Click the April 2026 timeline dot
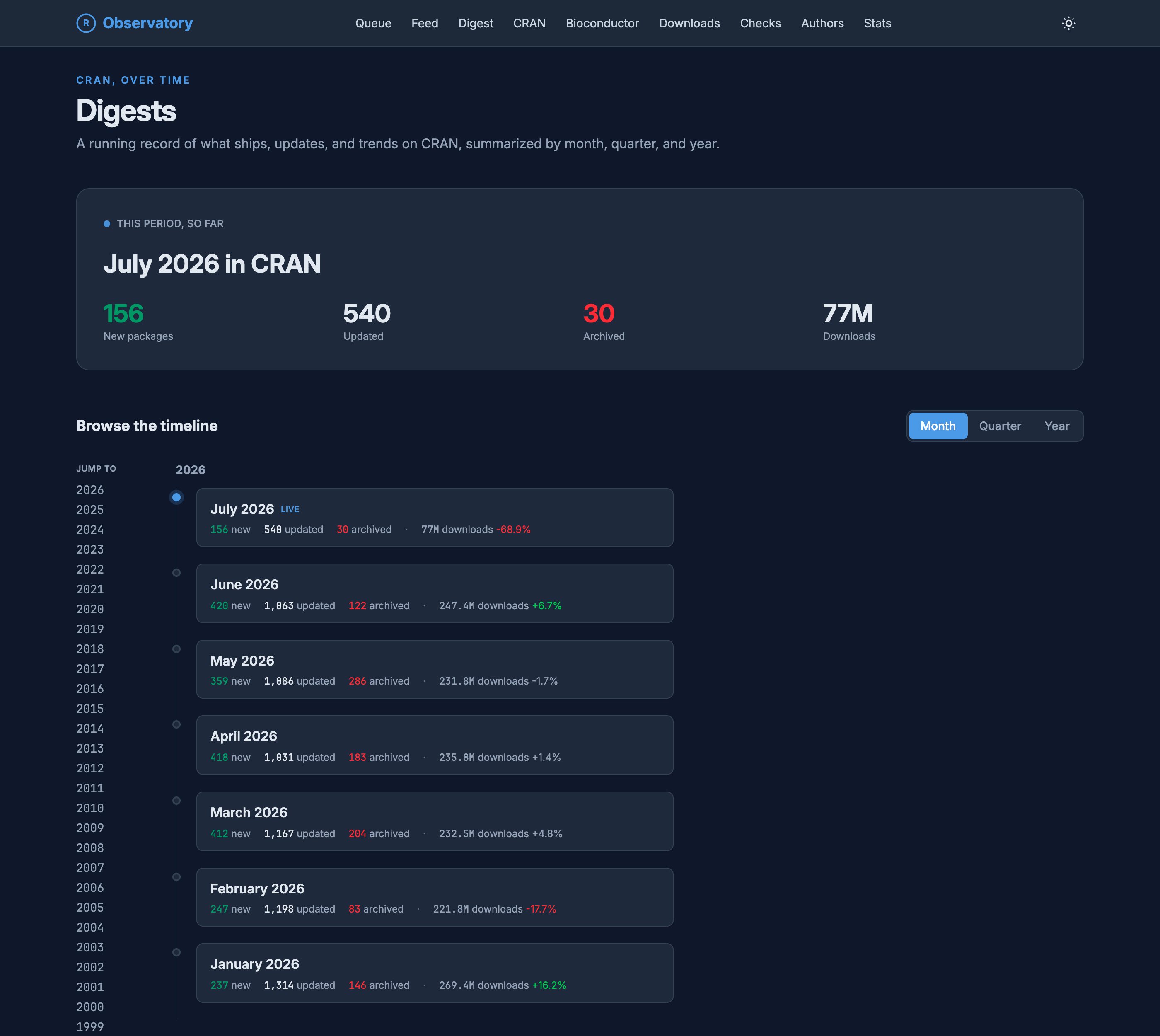 (176, 725)
